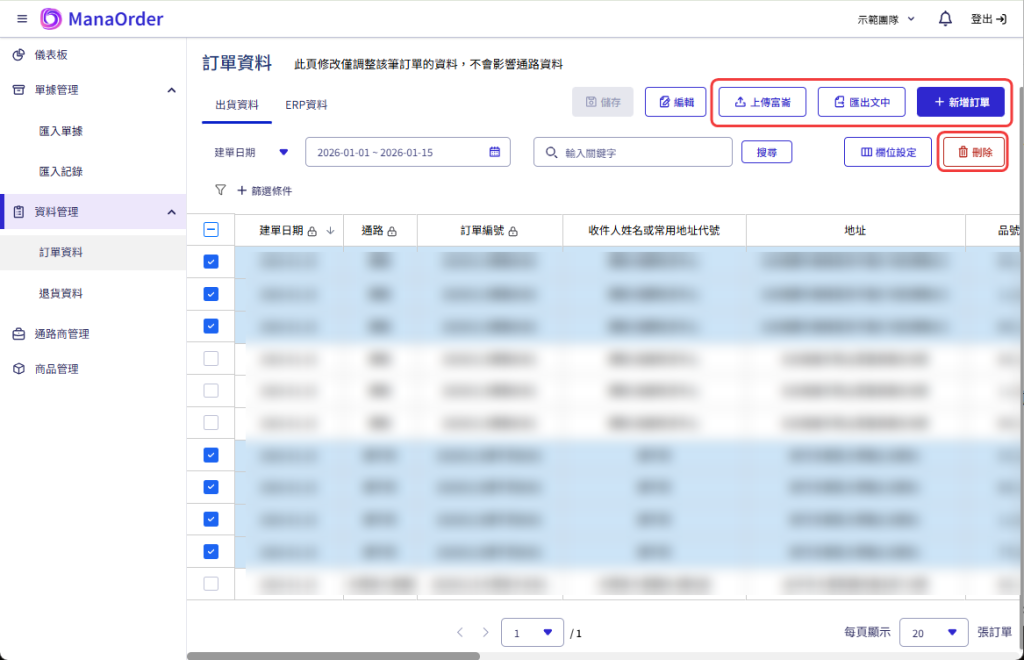Open notifications bell icon
Image resolution: width=1024 pixels, height=660 pixels.
[x=945, y=19]
